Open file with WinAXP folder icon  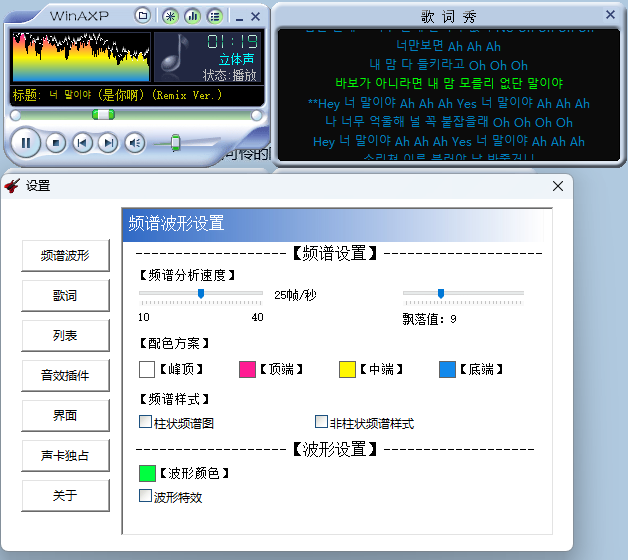click(142, 16)
